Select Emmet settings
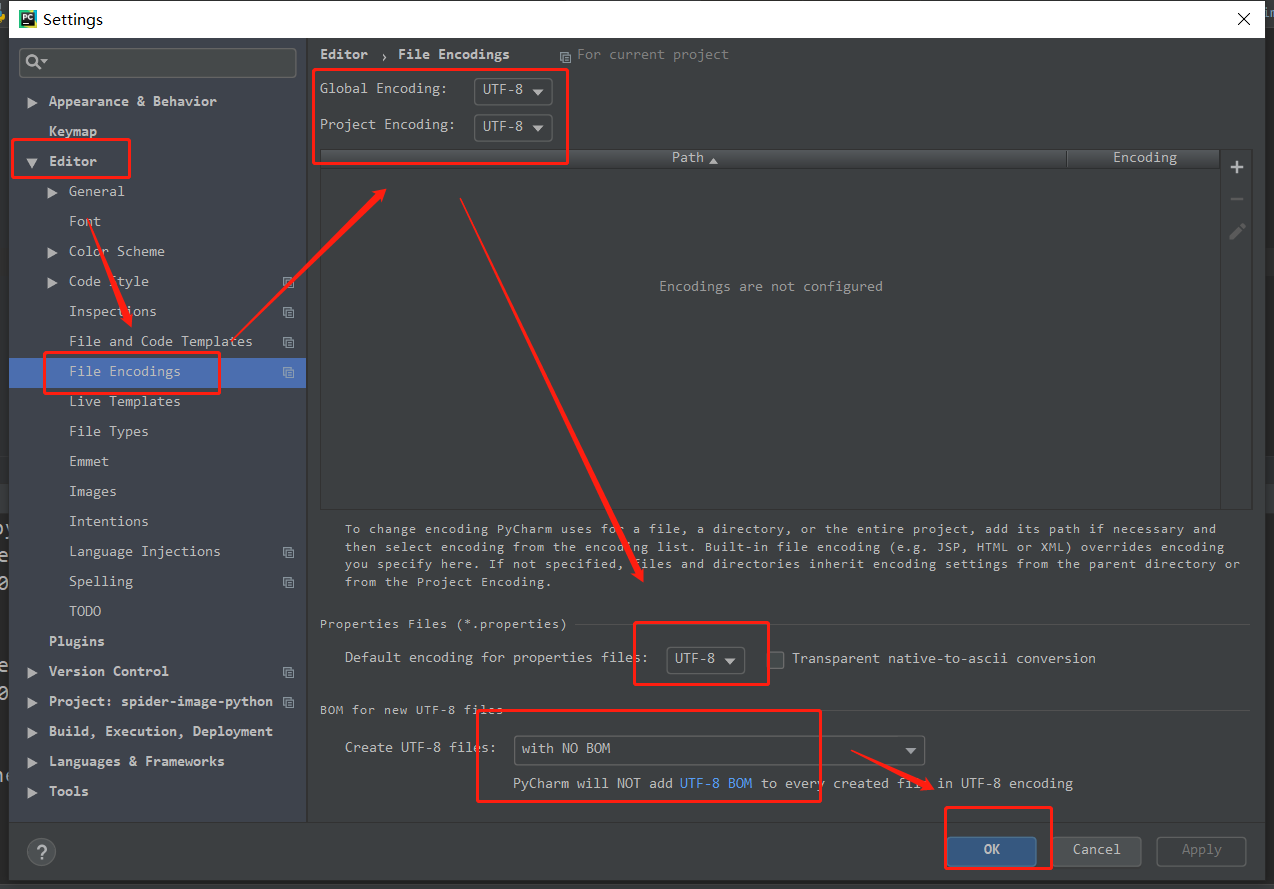 click(x=89, y=461)
